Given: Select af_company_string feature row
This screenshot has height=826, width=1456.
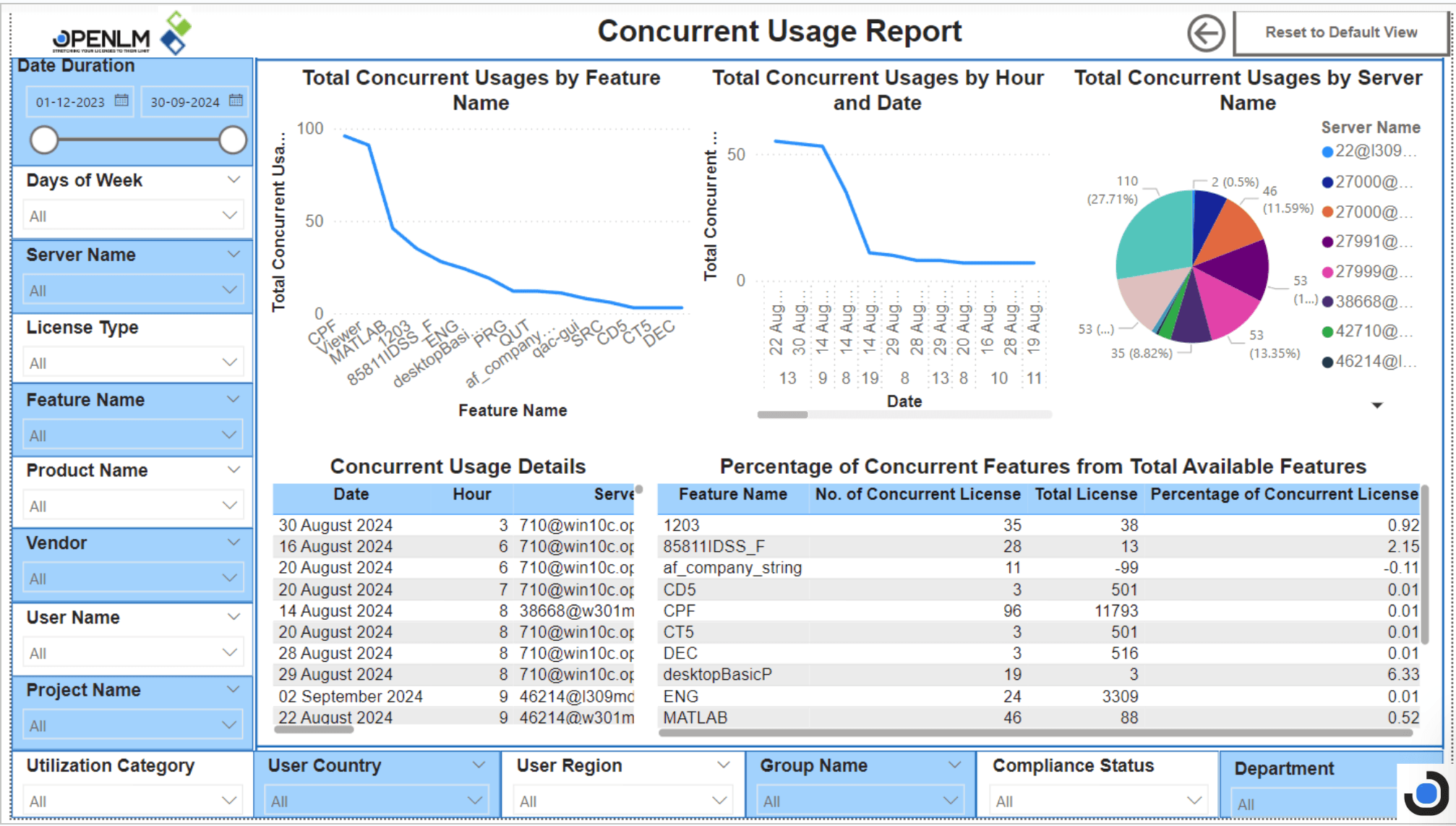Looking at the screenshot, I should tap(1040, 568).
